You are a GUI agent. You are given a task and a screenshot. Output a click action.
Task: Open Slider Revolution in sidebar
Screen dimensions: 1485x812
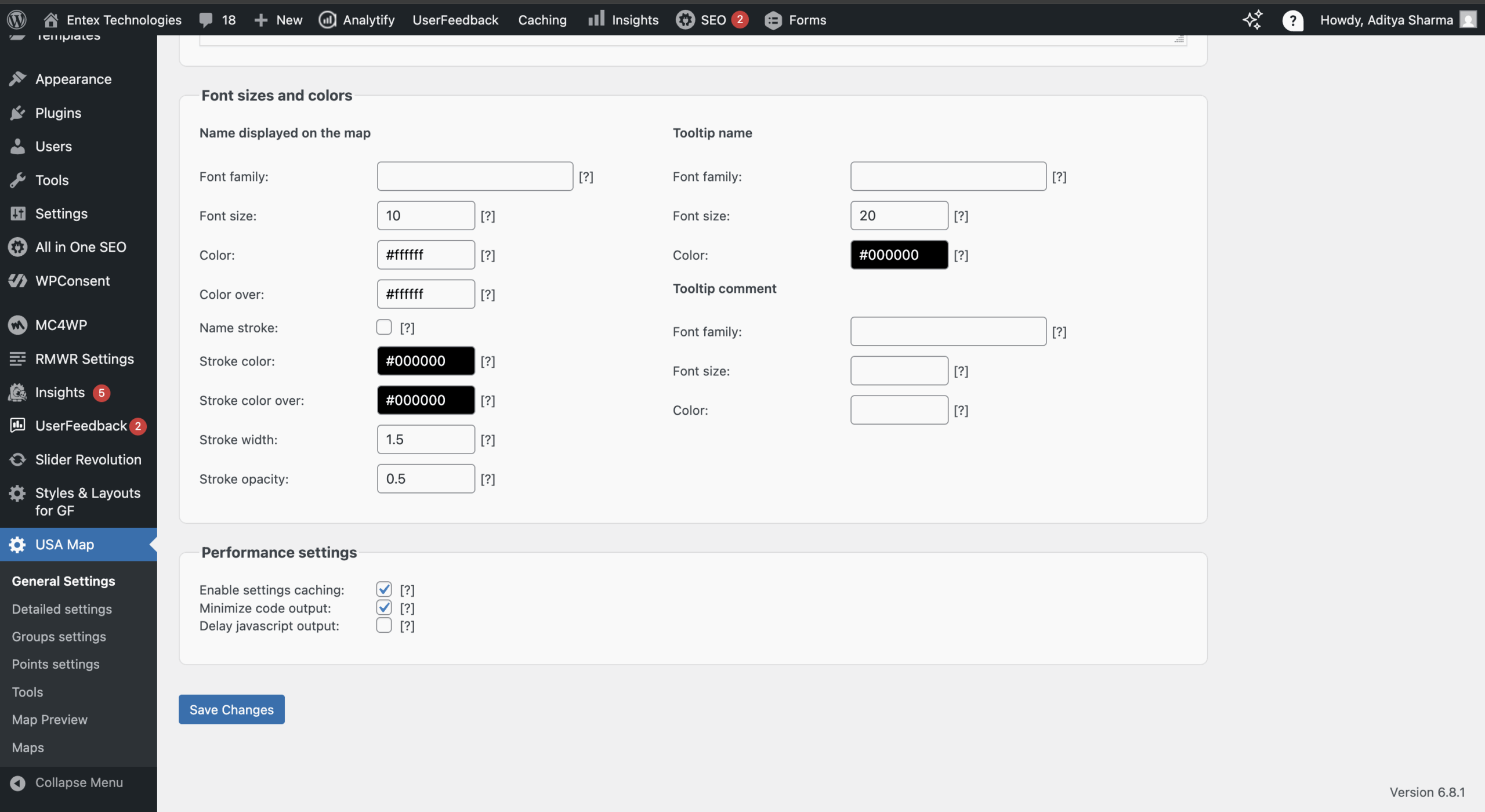(88, 459)
